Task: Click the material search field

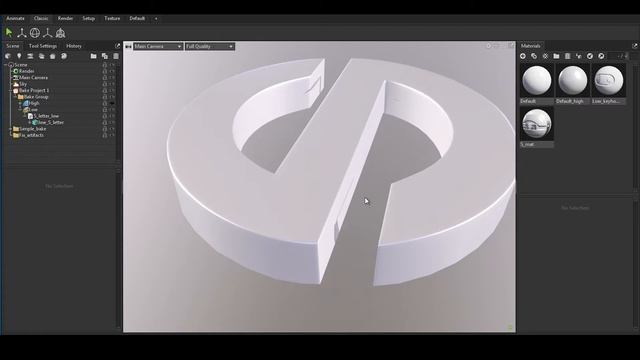Action: [618, 56]
